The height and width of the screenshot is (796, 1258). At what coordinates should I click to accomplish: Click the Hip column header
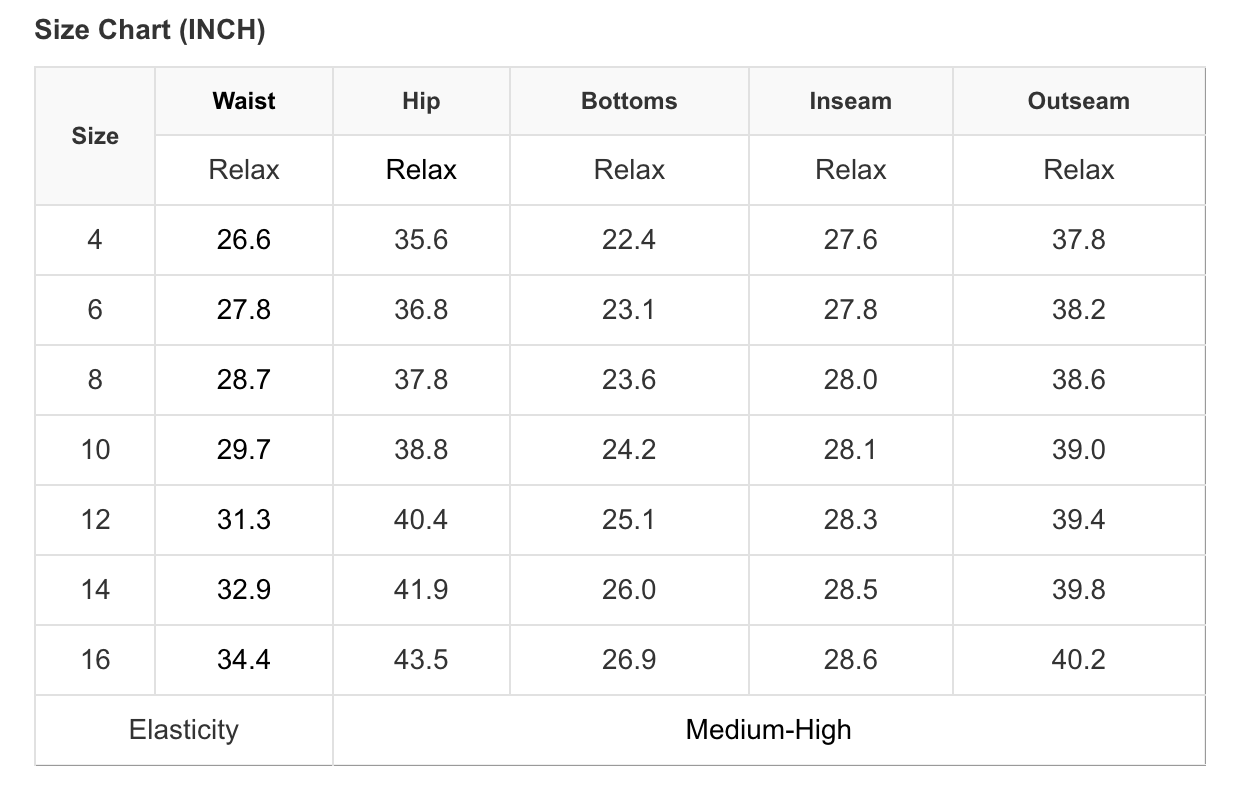coord(421,101)
